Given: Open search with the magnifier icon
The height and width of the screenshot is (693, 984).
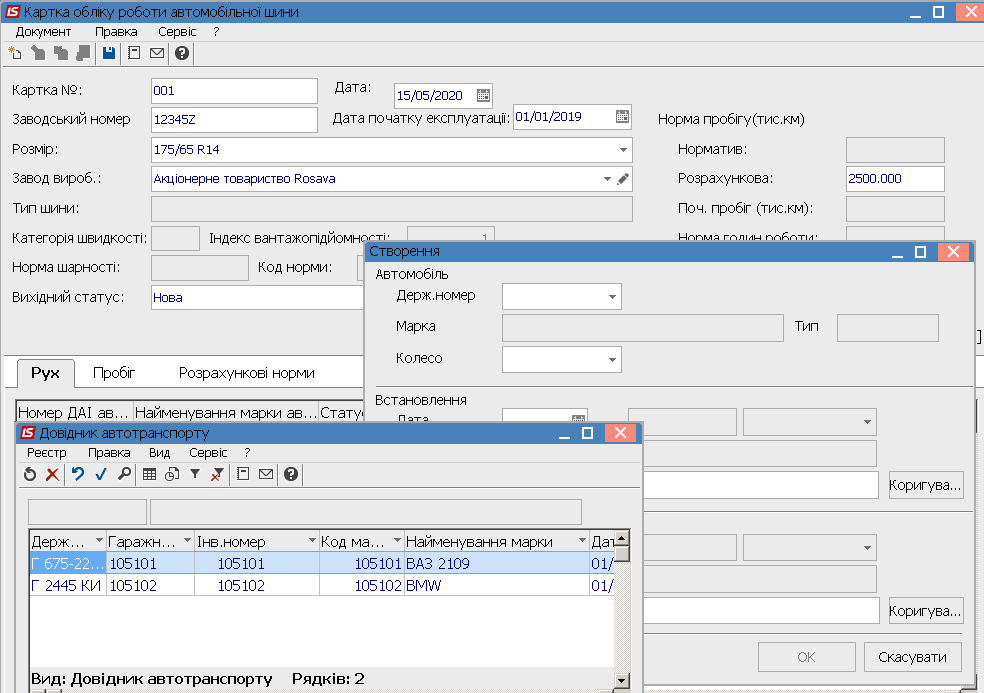Looking at the screenshot, I should (x=124, y=475).
